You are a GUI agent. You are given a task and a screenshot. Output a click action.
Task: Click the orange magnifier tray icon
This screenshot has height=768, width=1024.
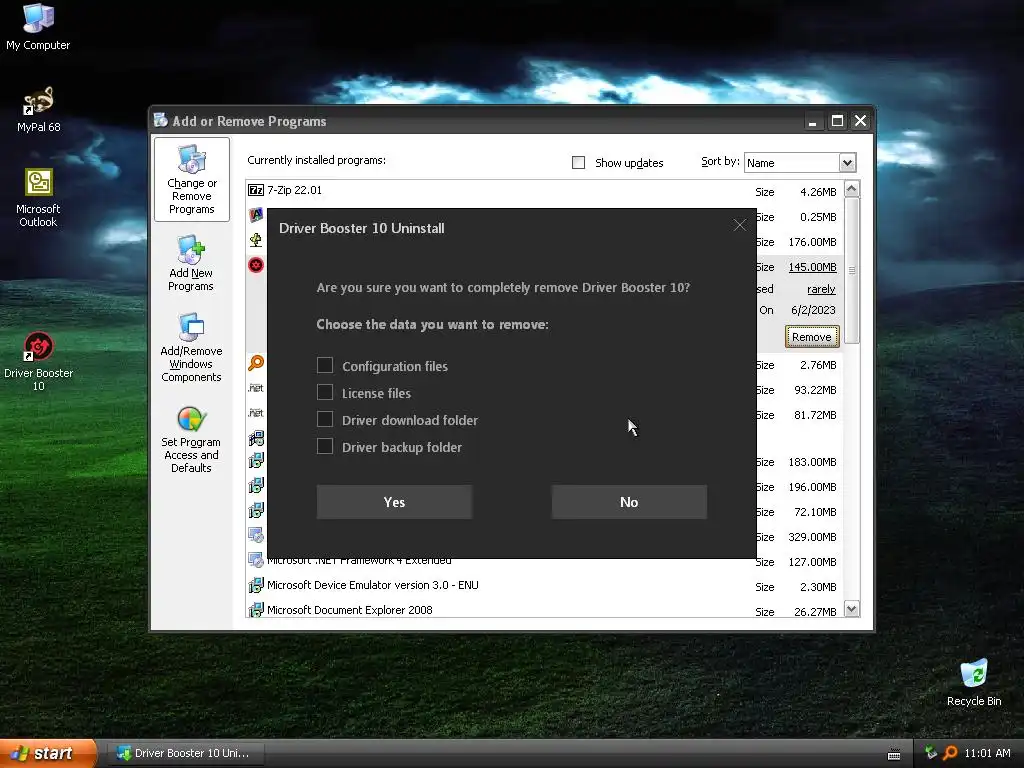(950, 753)
